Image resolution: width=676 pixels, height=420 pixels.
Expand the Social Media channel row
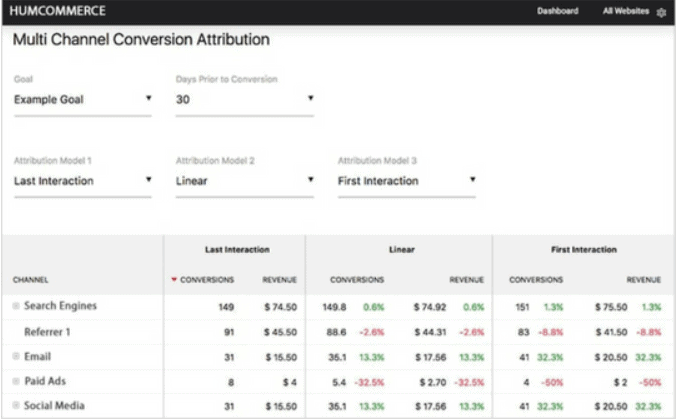[x=16, y=406]
